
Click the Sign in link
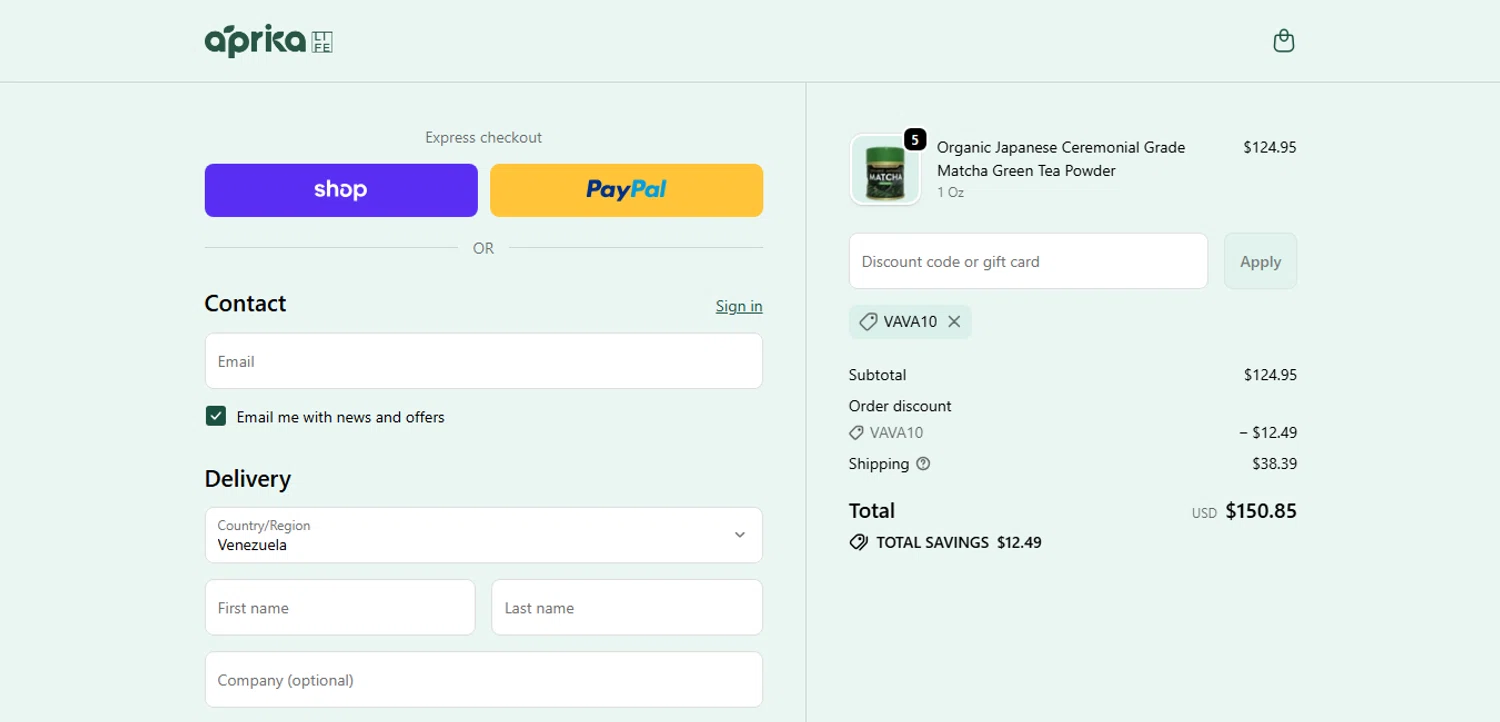click(739, 306)
